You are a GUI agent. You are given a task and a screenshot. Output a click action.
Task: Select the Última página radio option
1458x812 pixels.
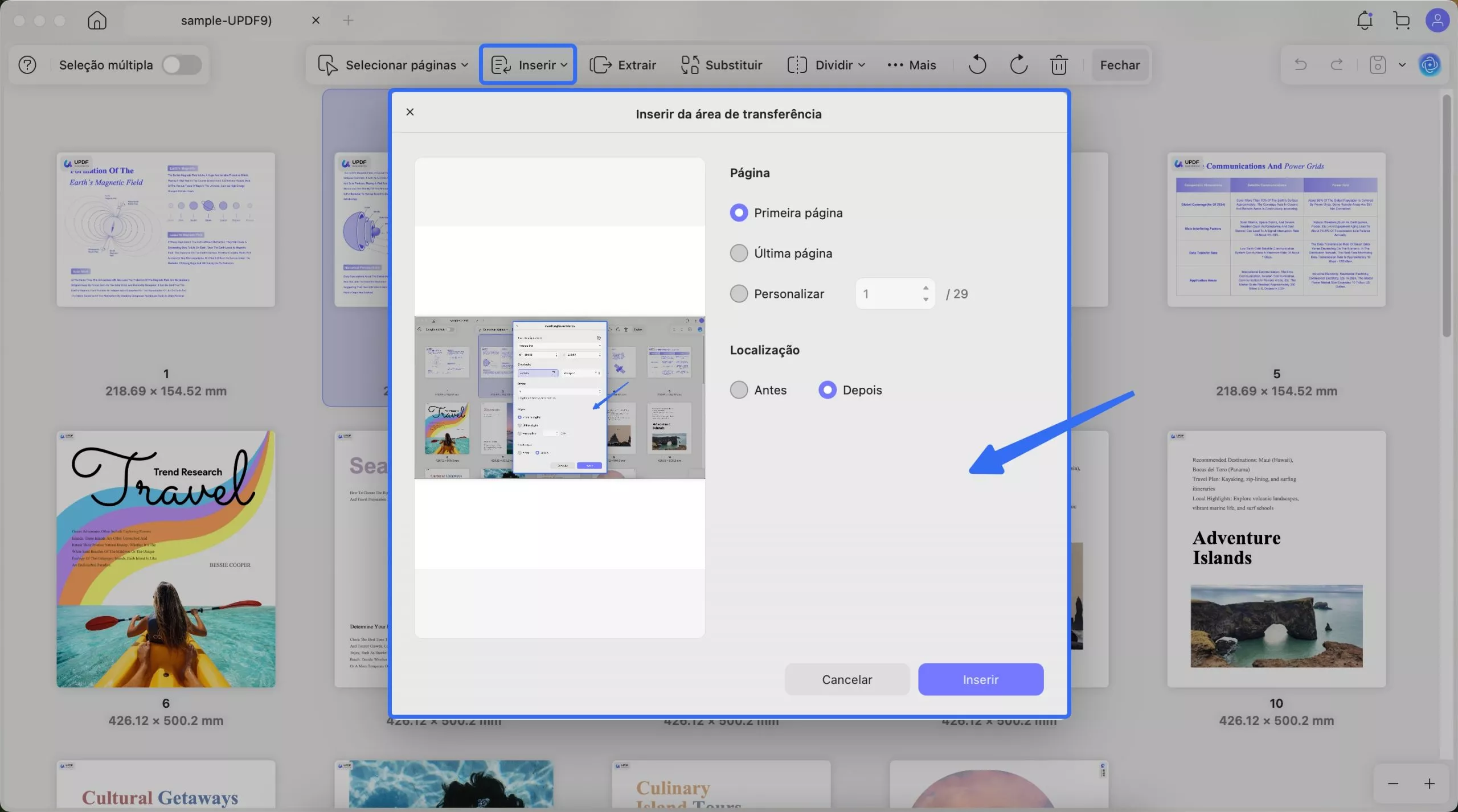pos(739,253)
